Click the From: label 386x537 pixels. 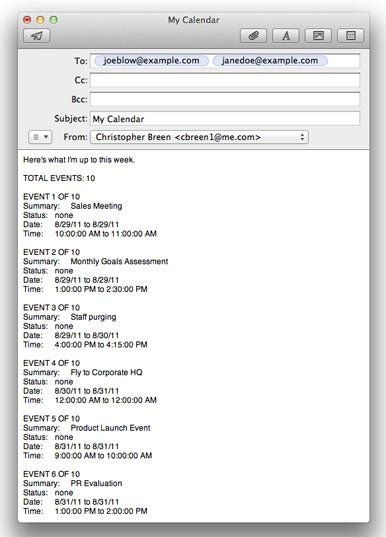(75, 137)
